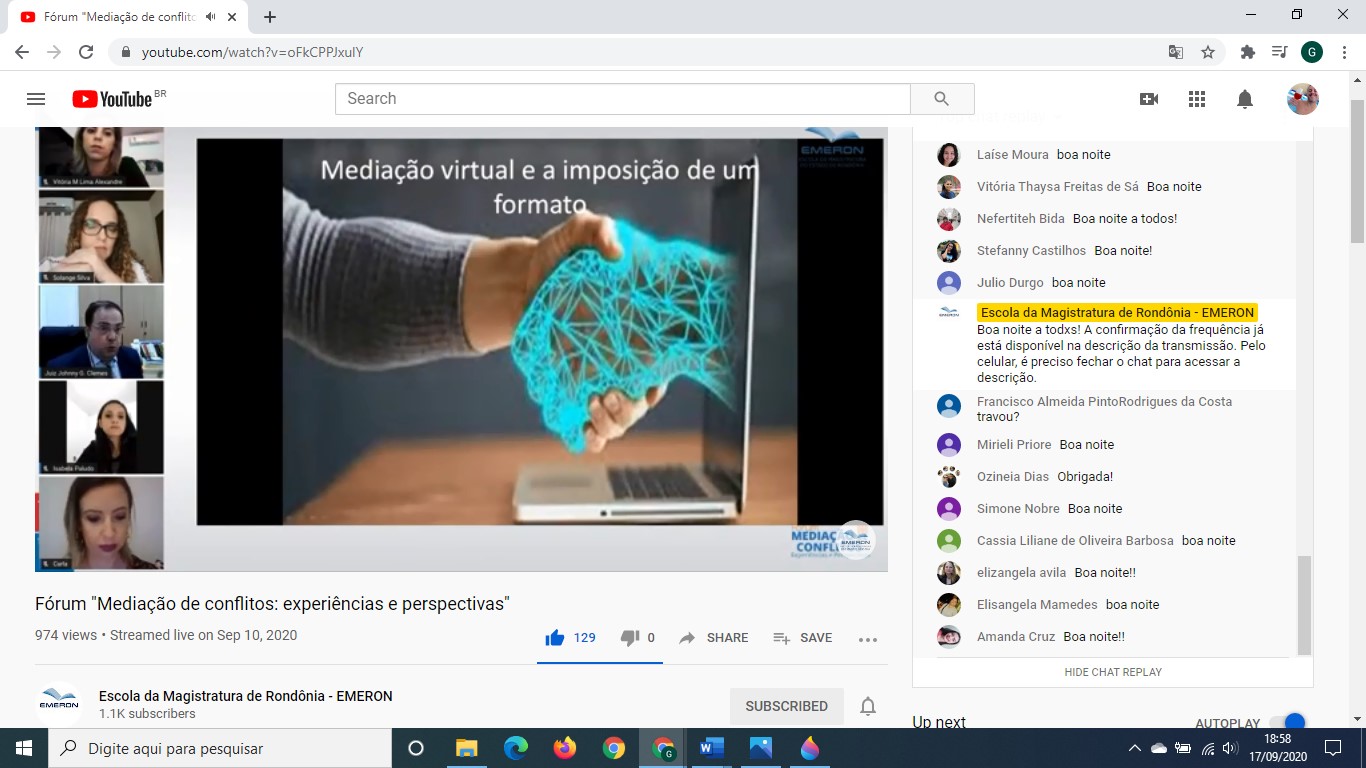Dislike the video with thumbs down

630,638
